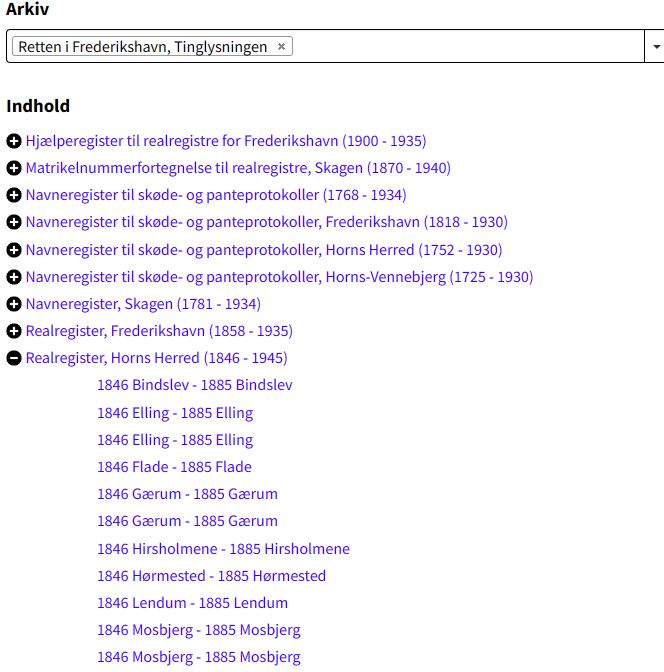This screenshot has width=664, height=672.
Task: Expand Navneregister Frederikshavn (1818 - 1930) plus icon
Action: [x=14, y=222]
